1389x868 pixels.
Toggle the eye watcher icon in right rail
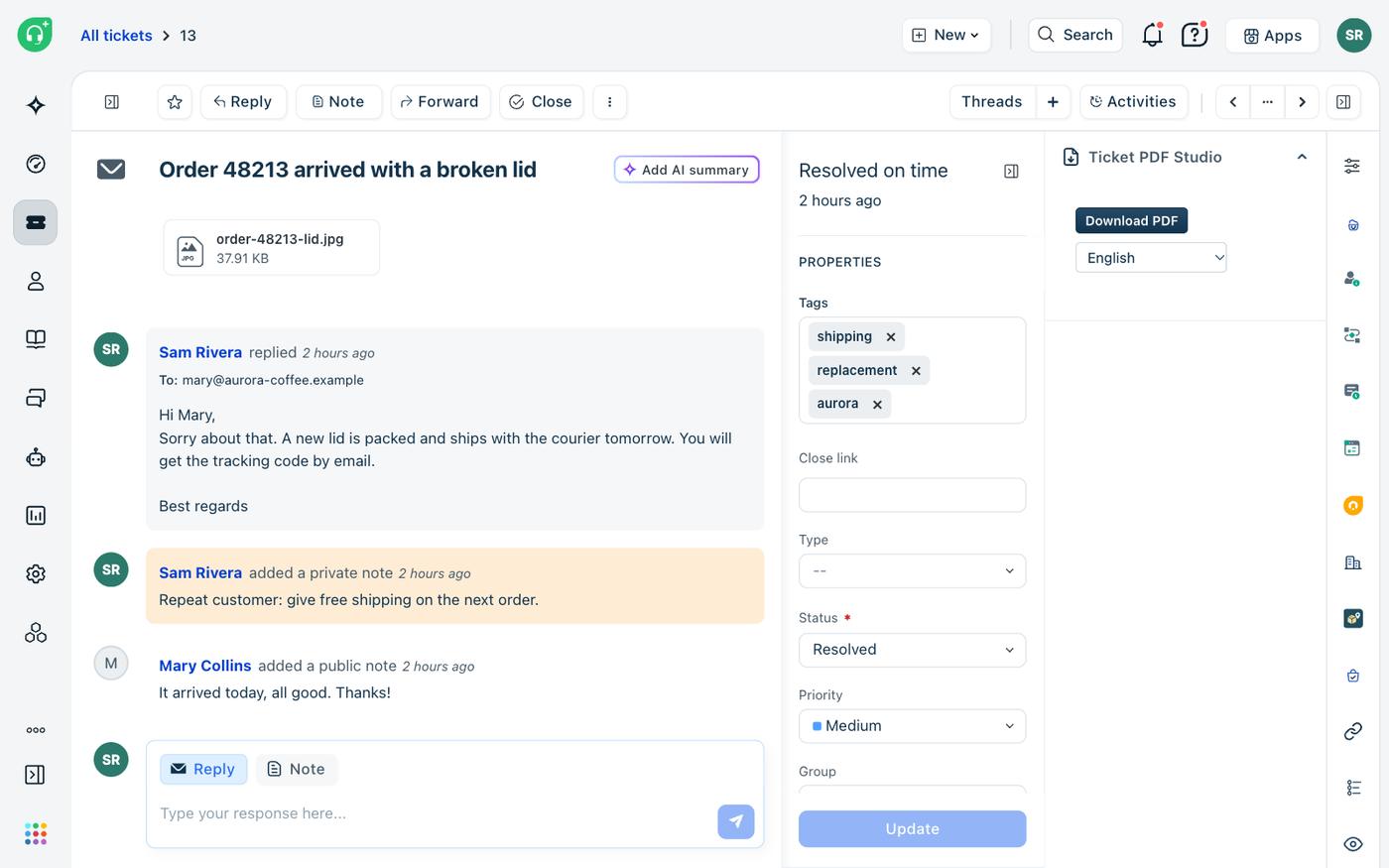[1352, 844]
